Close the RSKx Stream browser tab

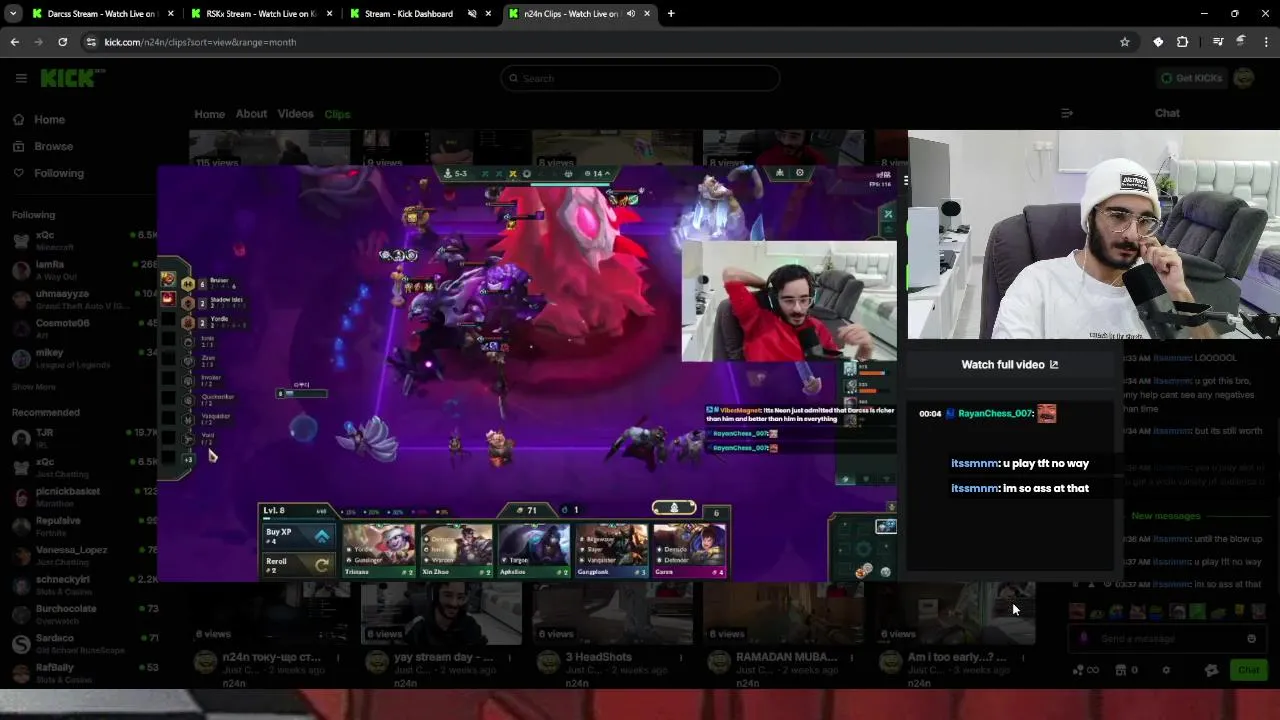point(329,14)
